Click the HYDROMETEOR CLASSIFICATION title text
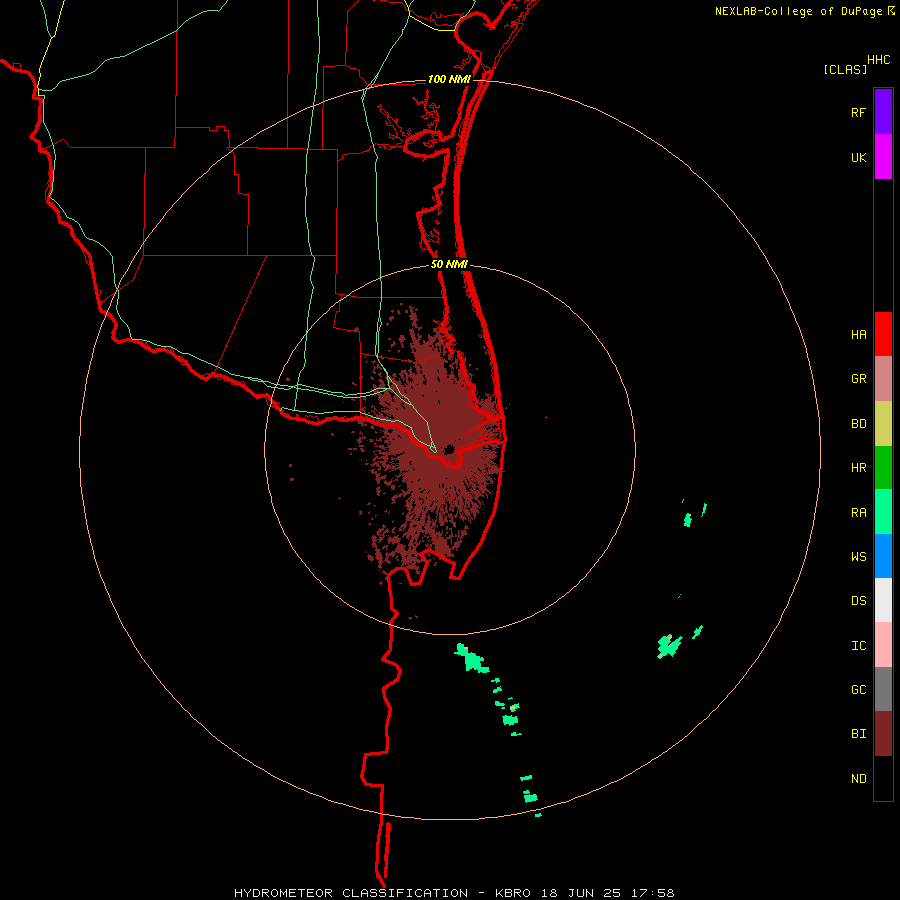Viewport: 900px width, 900px height. click(x=351, y=893)
